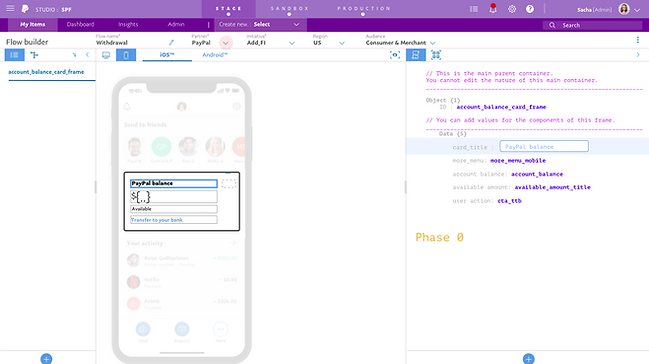Screen dimensions: 649x364
Task: Click the card_title input field
Action: point(544,146)
